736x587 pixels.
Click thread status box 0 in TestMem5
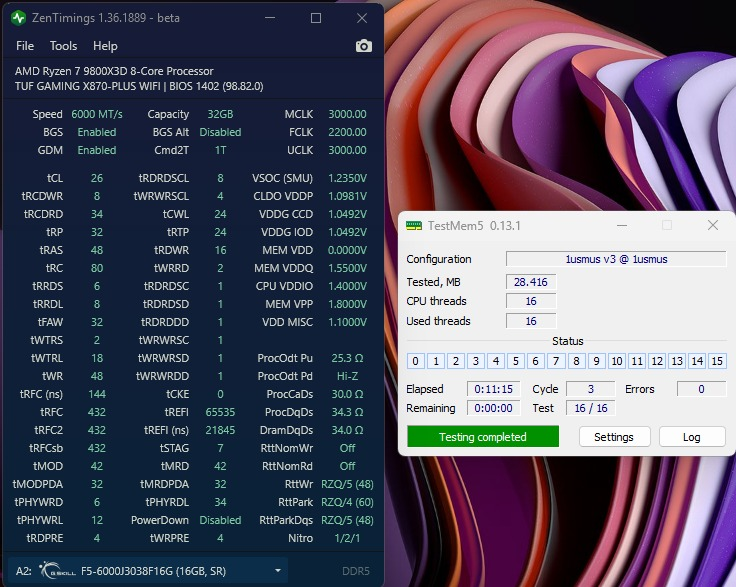[x=415, y=361]
